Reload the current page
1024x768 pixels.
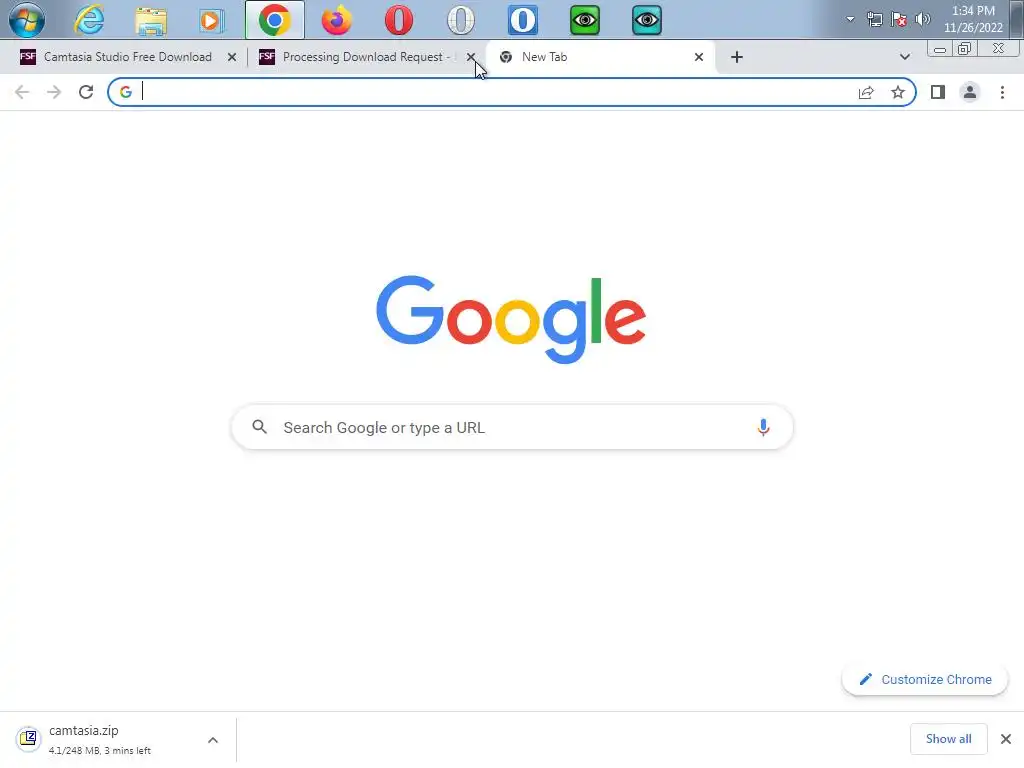click(x=86, y=92)
